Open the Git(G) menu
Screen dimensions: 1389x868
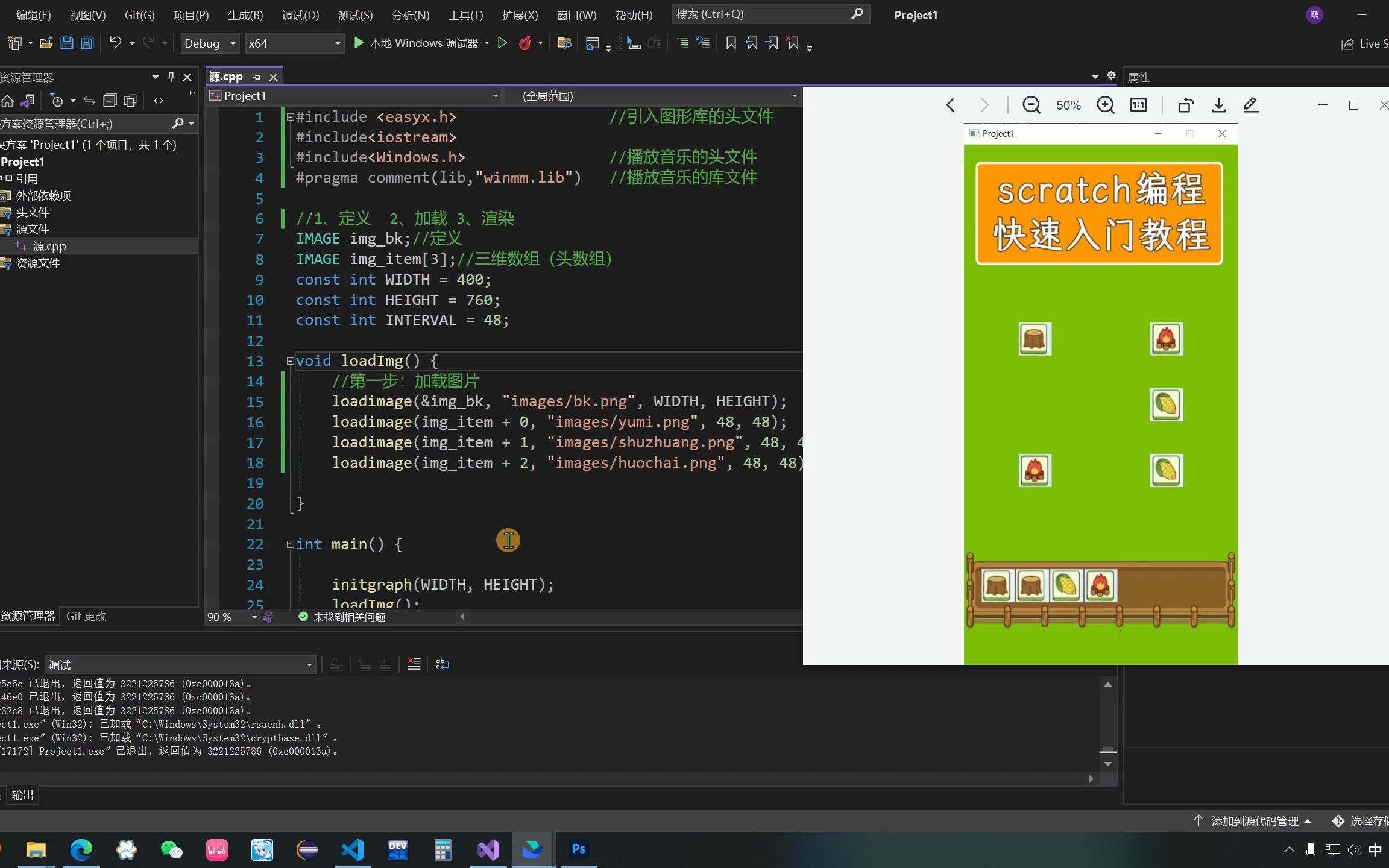(139, 15)
